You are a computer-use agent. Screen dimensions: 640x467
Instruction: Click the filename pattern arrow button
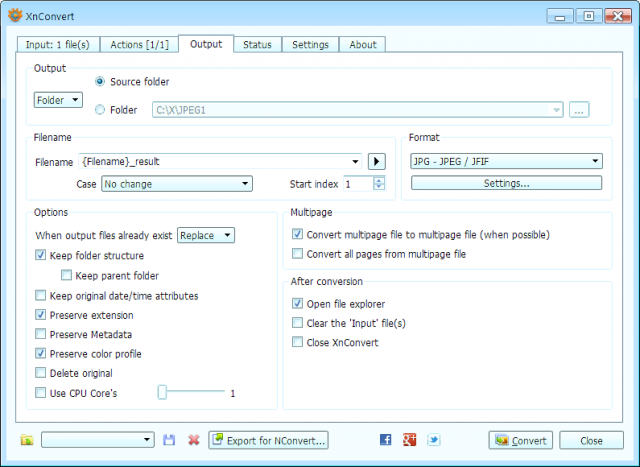tap(377, 161)
